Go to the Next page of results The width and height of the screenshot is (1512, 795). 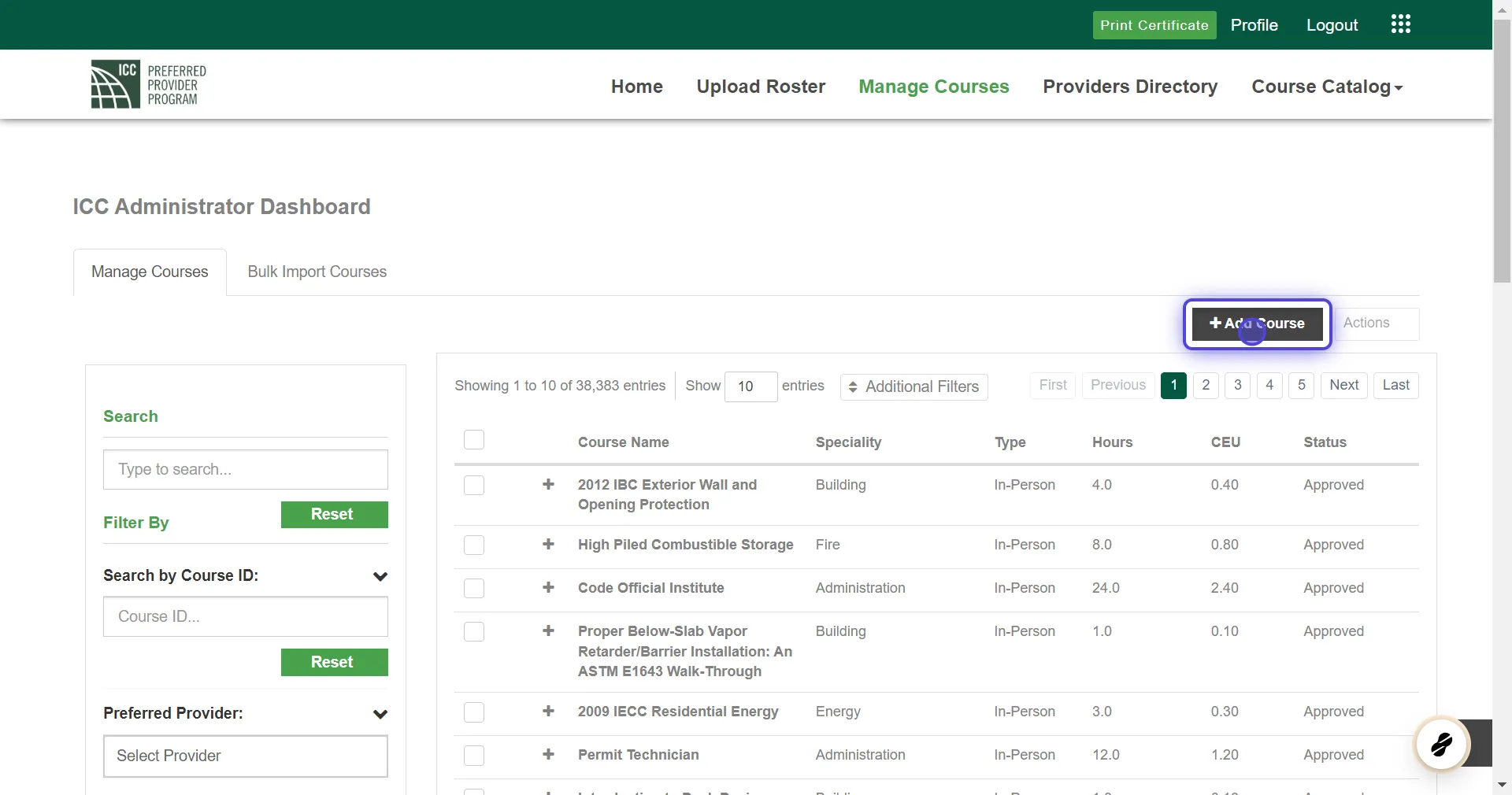1343,385
